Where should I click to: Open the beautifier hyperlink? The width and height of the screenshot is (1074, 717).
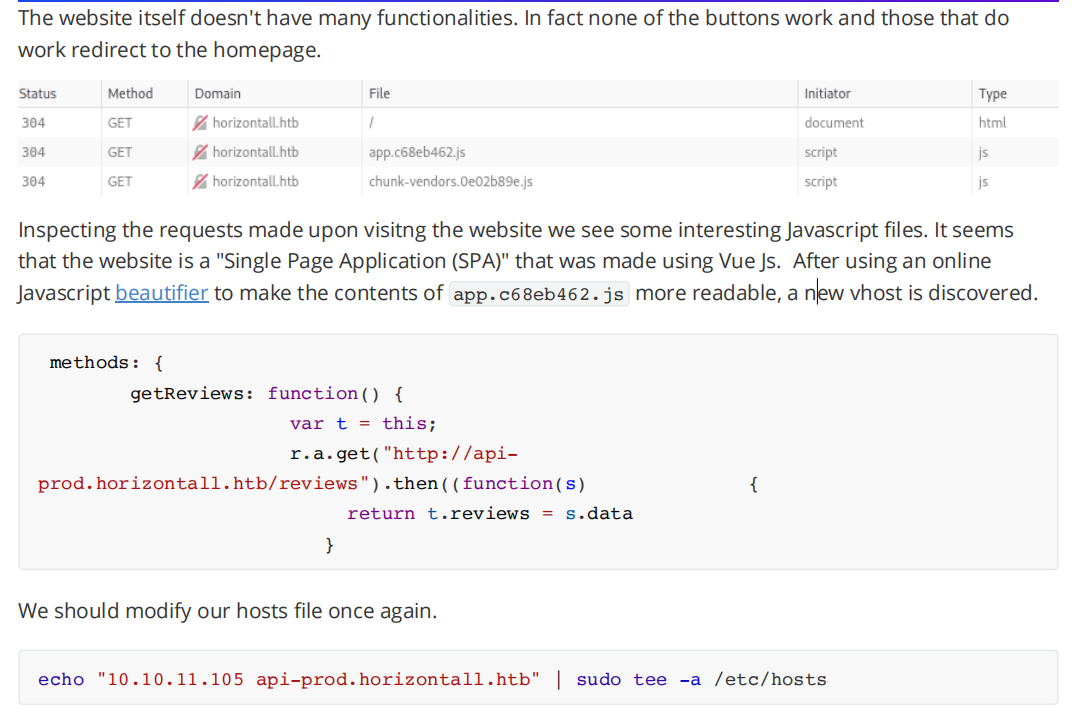click(x=162, y=293)
